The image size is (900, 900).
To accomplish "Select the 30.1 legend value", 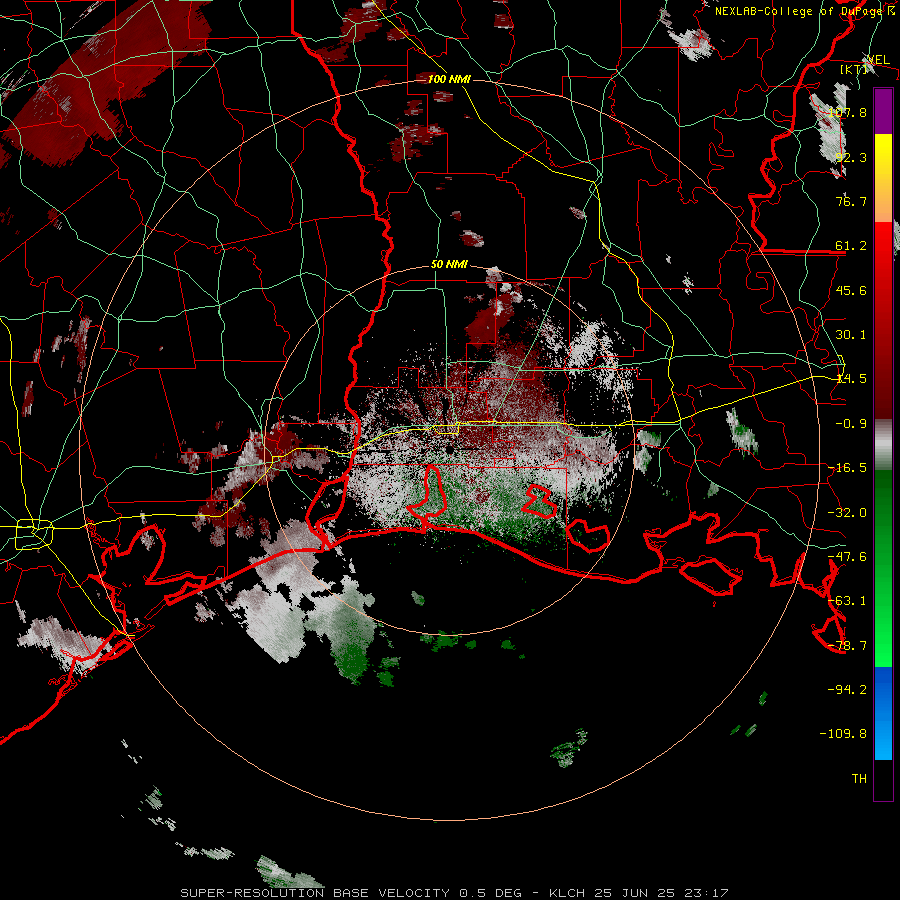I will pos(851,334).
